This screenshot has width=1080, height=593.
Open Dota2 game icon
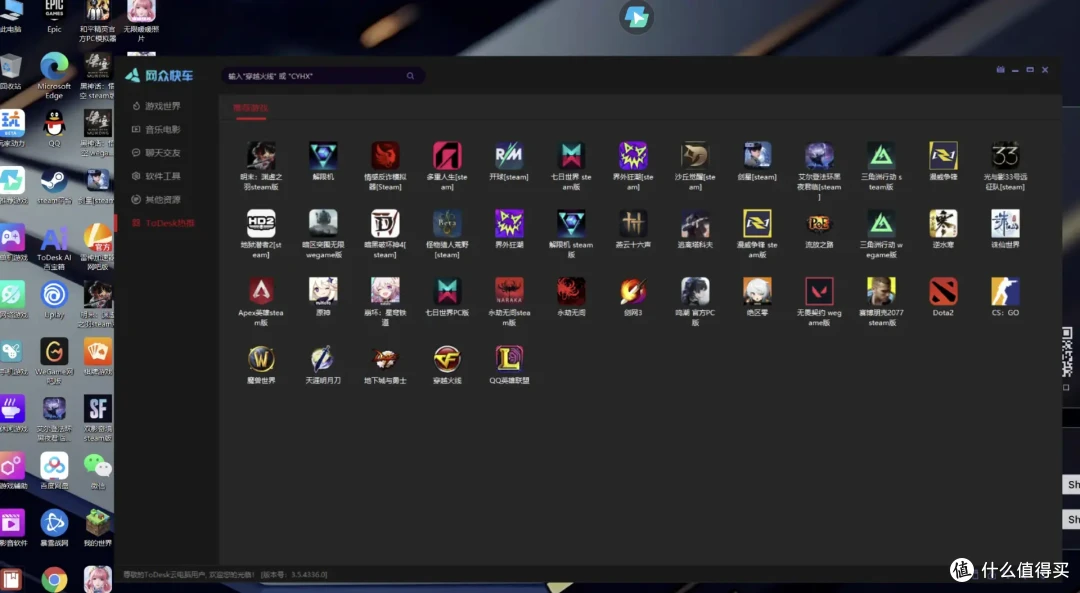point(943,291)
